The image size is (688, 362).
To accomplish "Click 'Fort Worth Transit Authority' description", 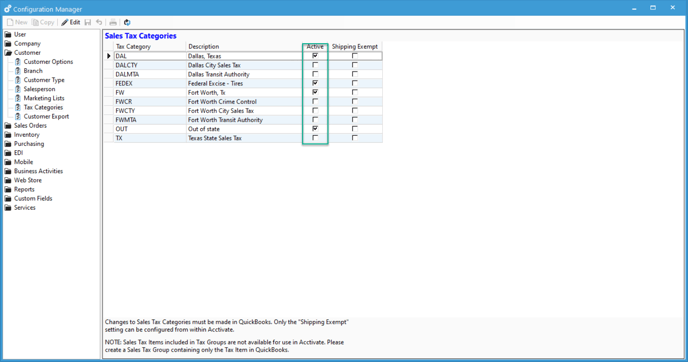I will tap(225, 120).
